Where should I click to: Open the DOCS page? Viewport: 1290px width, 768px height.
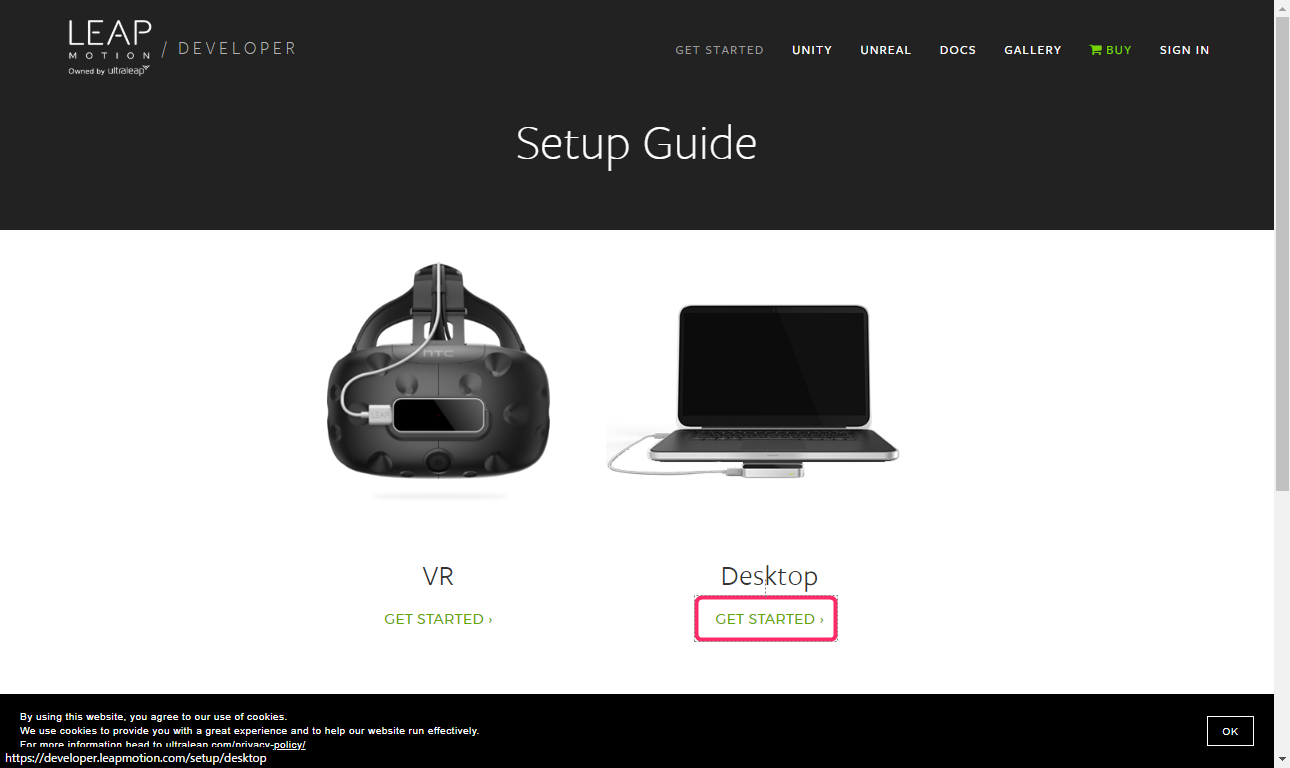(958, 50)
